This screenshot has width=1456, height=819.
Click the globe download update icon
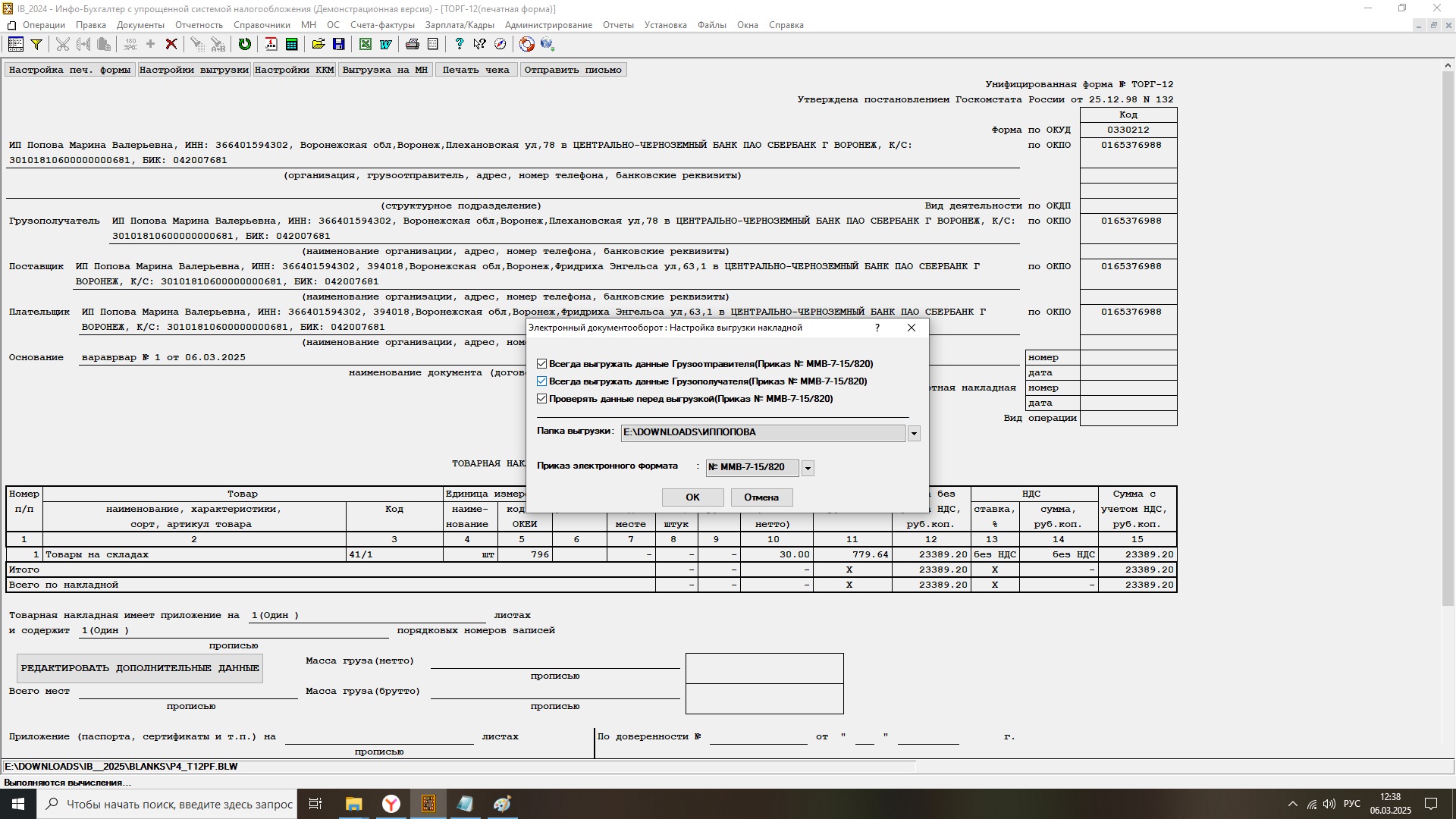pos(547,45)
